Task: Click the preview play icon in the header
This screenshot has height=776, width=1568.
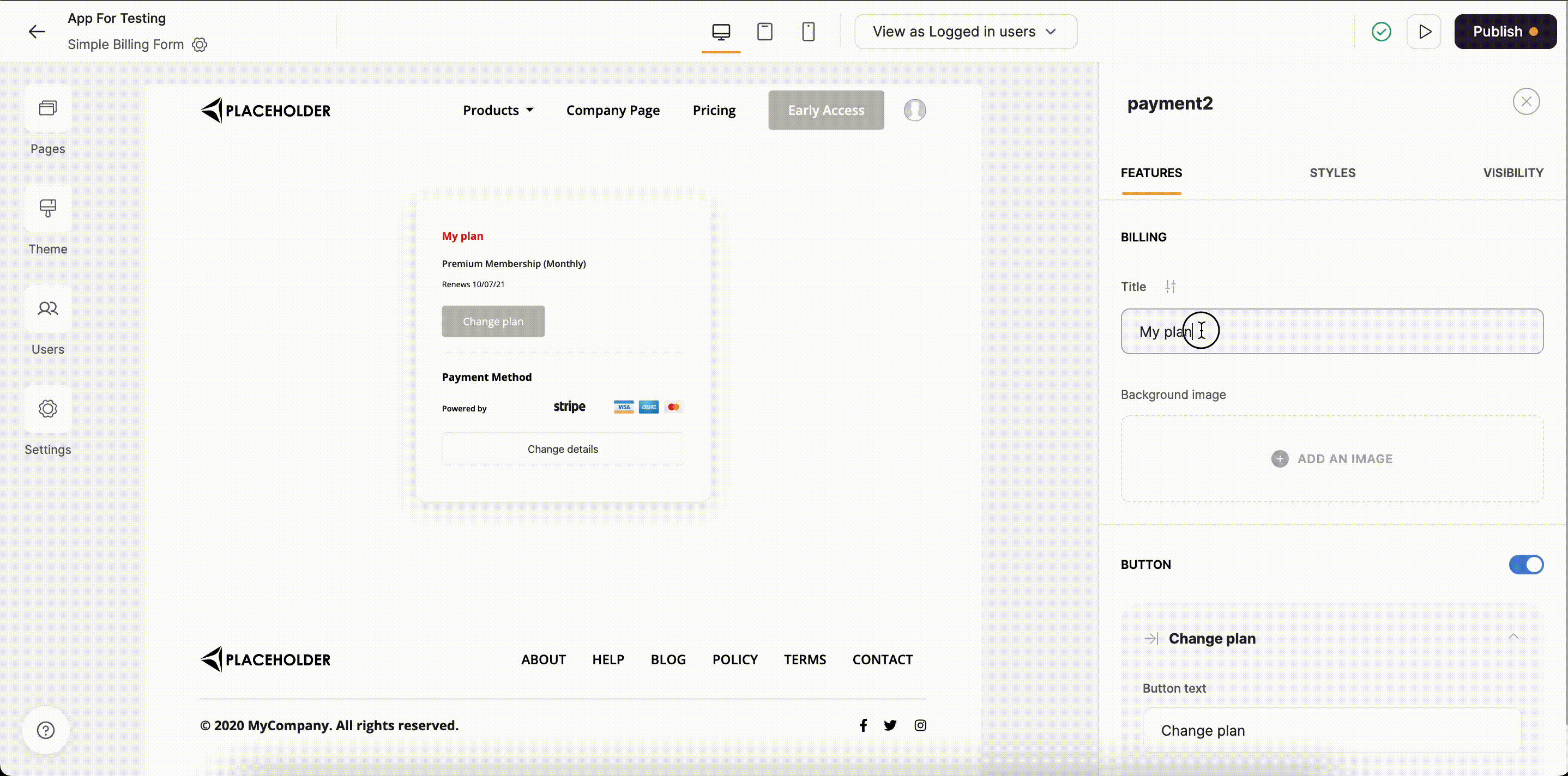Action: click(1425, 31)
